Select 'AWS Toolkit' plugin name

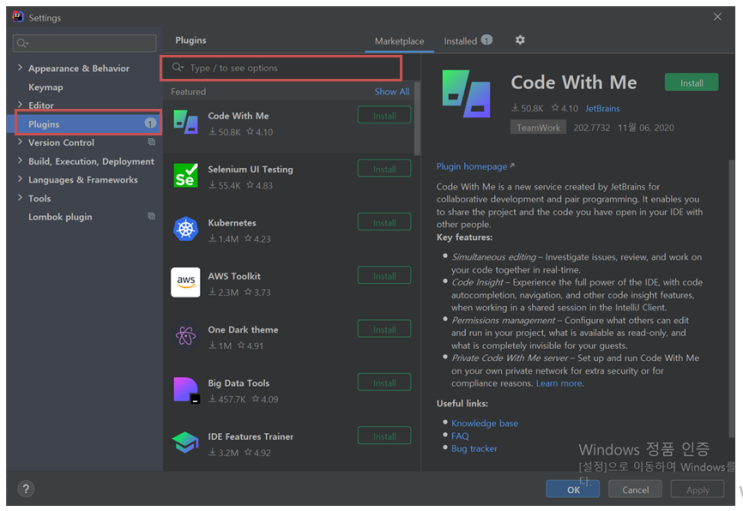click(234, 276)
